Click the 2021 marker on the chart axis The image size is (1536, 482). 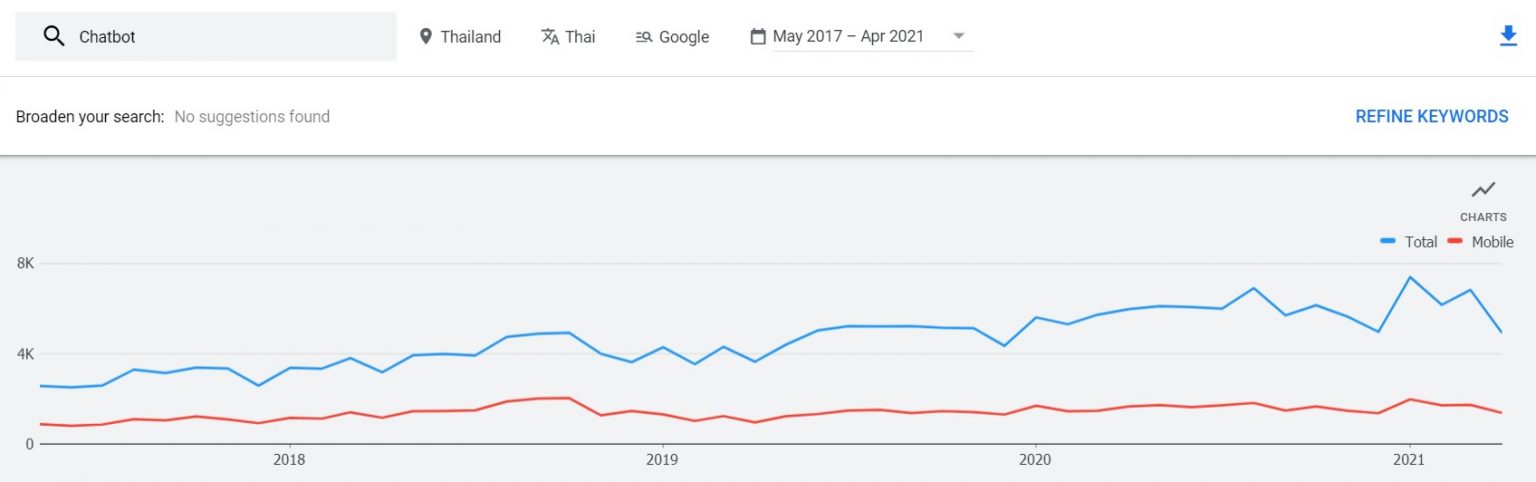(1409, 460)
